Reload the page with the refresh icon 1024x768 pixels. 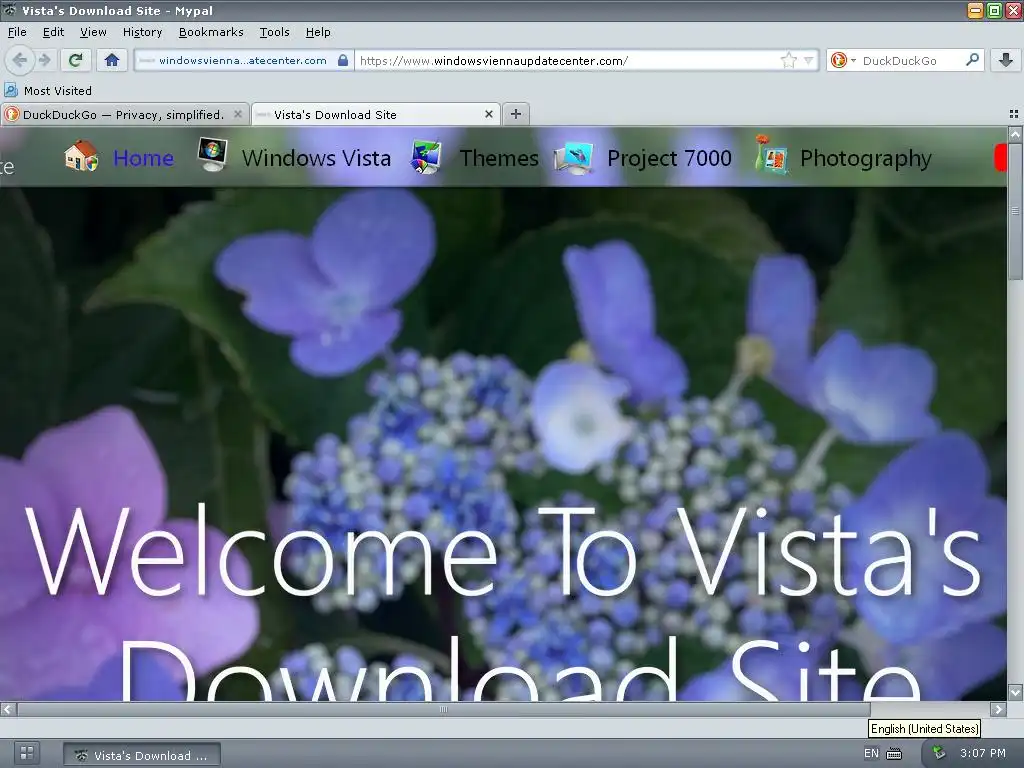pos(76,61)
